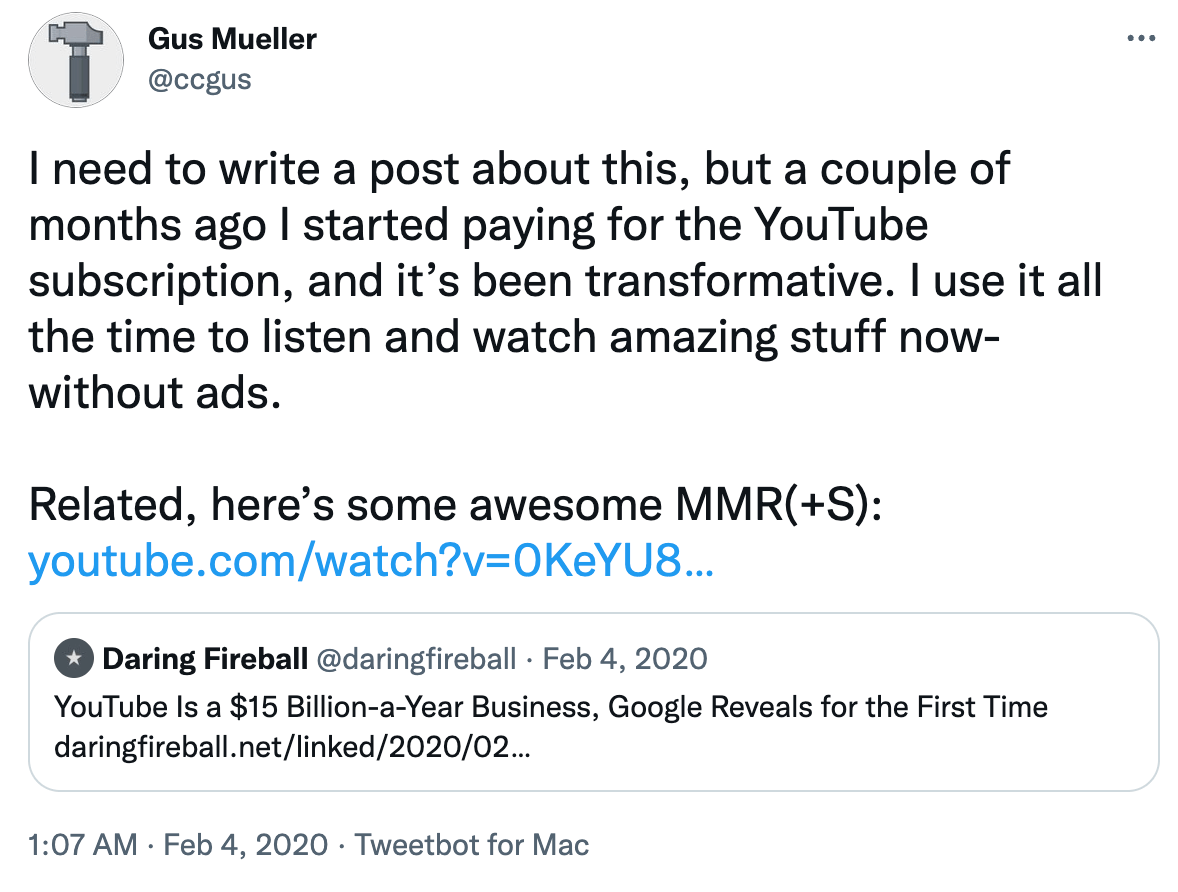The image size is (1178, 892).
Task: Click the Daring Fireball name in quoted tweet
Action: 205,659
